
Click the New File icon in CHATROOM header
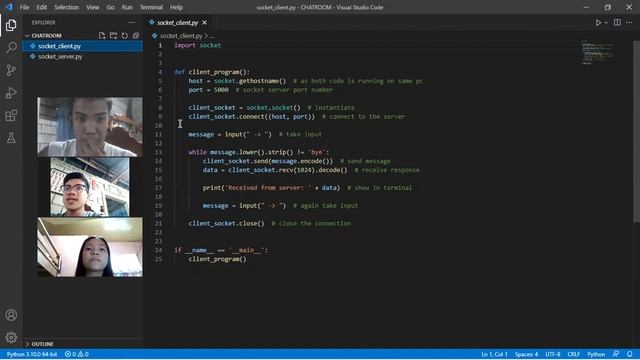click(x=102, y=36)
